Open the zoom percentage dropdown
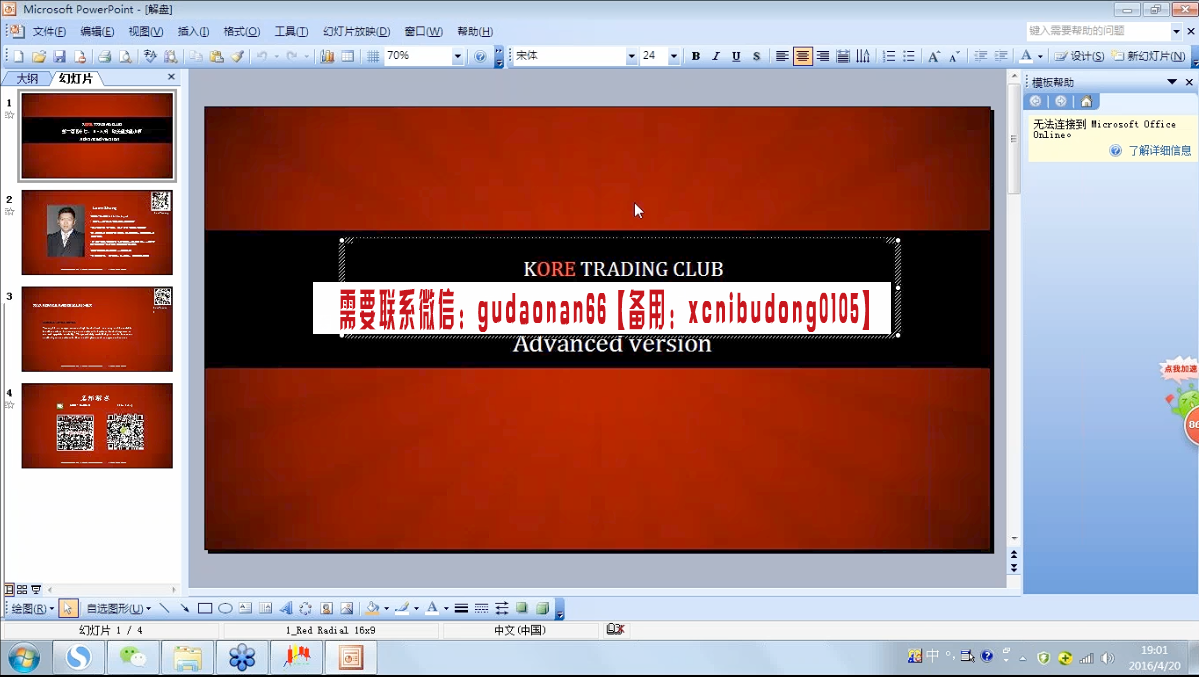This screenshot has height=677, width=1199. (x=457, y=56)
